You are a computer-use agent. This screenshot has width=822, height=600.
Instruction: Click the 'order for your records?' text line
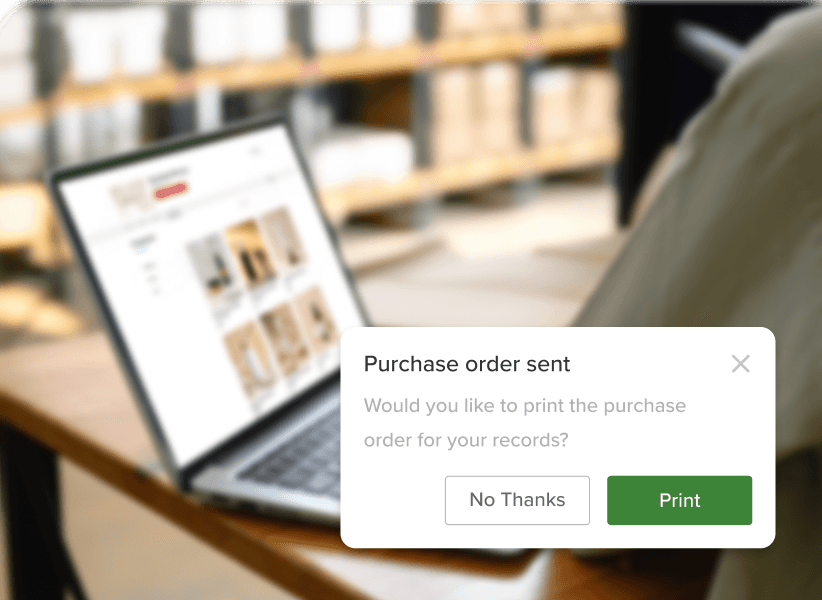tap(466, 440)
